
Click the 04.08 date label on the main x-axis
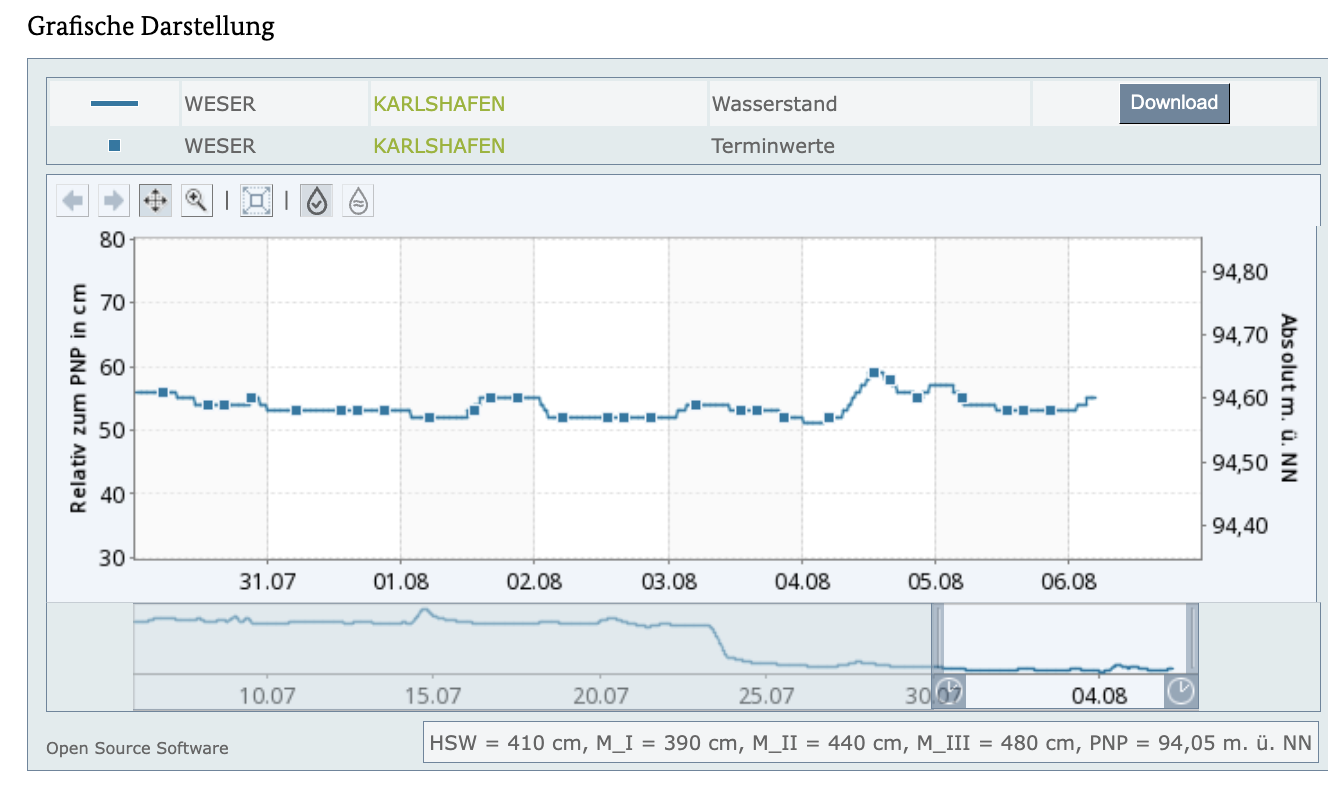[801, 580]
